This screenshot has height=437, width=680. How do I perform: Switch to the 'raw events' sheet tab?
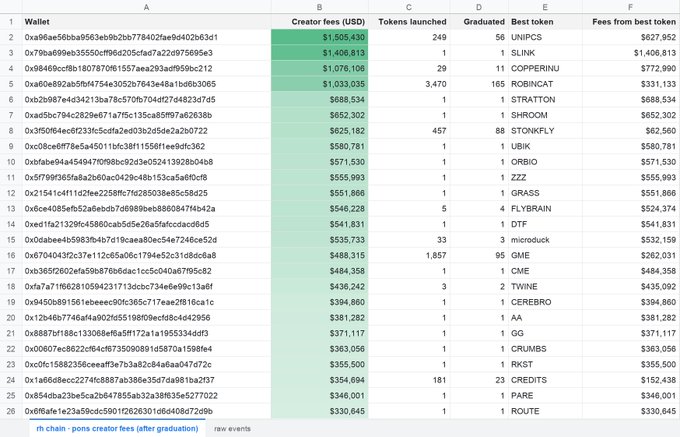pyautogui.click(x=232, y=428)
